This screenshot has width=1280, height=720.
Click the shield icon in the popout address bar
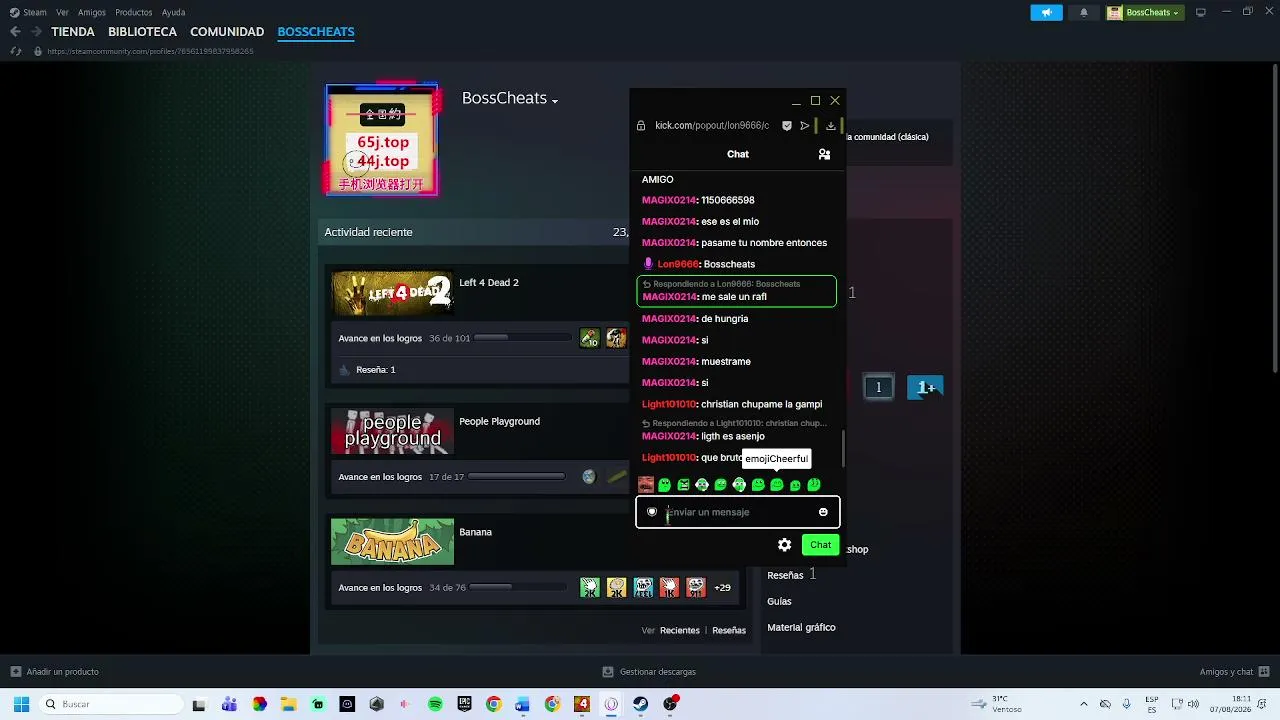click(787, 126)
